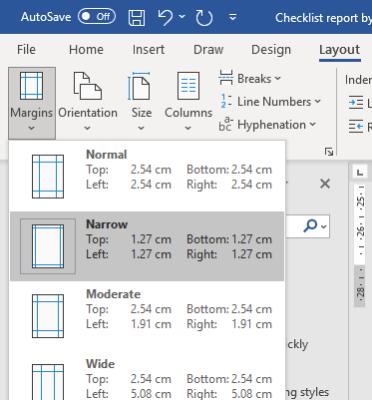The height and width of the screenshot is (400, 372).
Task: Open the Orientation options
Action: (x=88, y=103)
